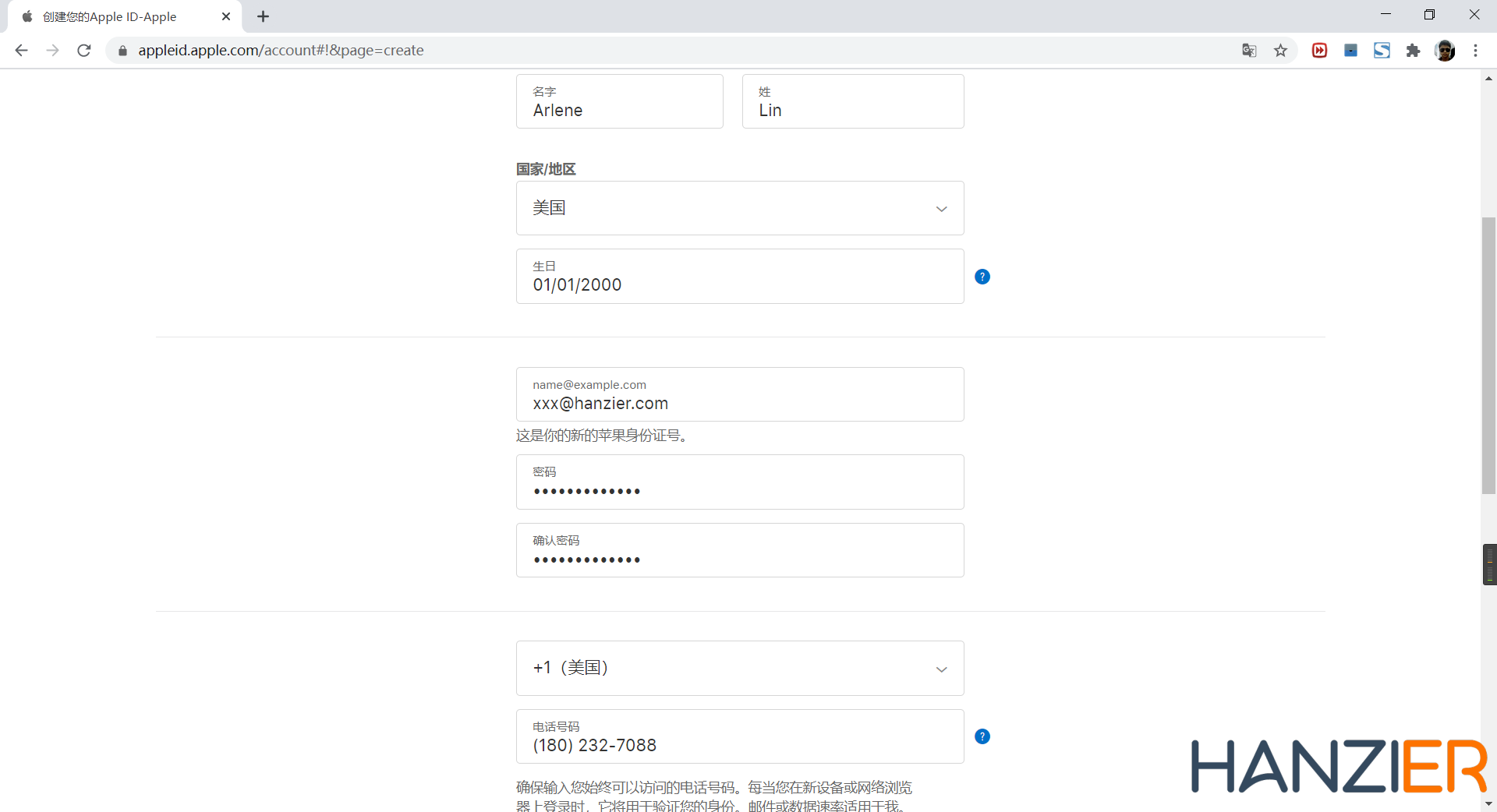Click the birthday help question mark icon
Viewport: 1497px width, 812px height.
point(982,277)
